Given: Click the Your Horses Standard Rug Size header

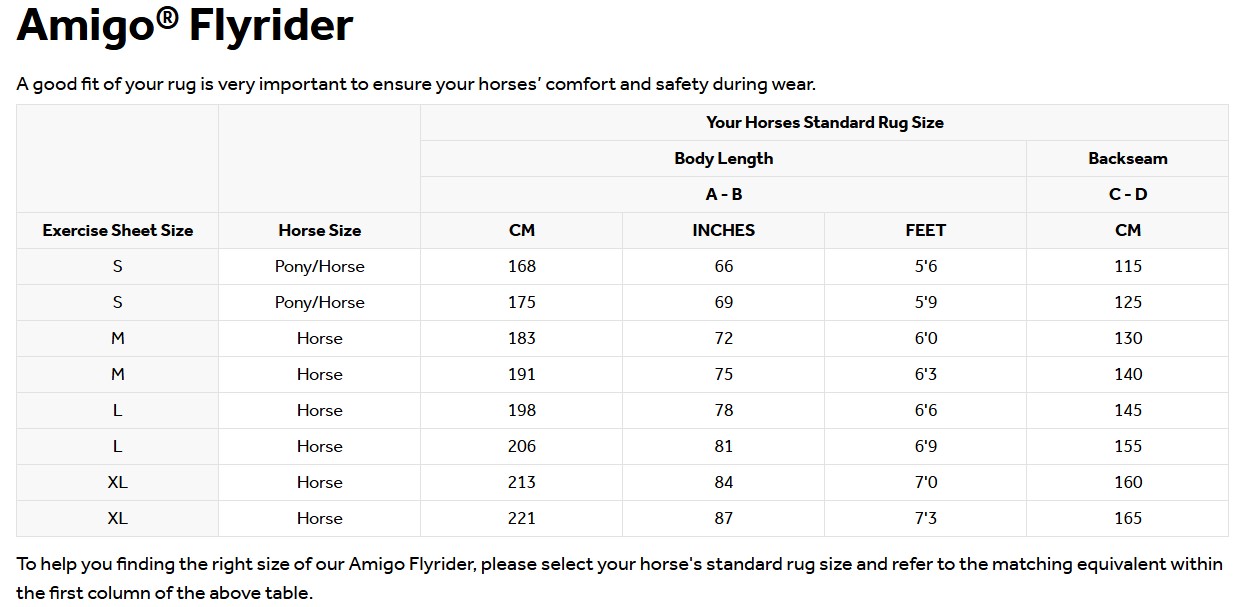Looking at the screenshot, I should 825,122.
